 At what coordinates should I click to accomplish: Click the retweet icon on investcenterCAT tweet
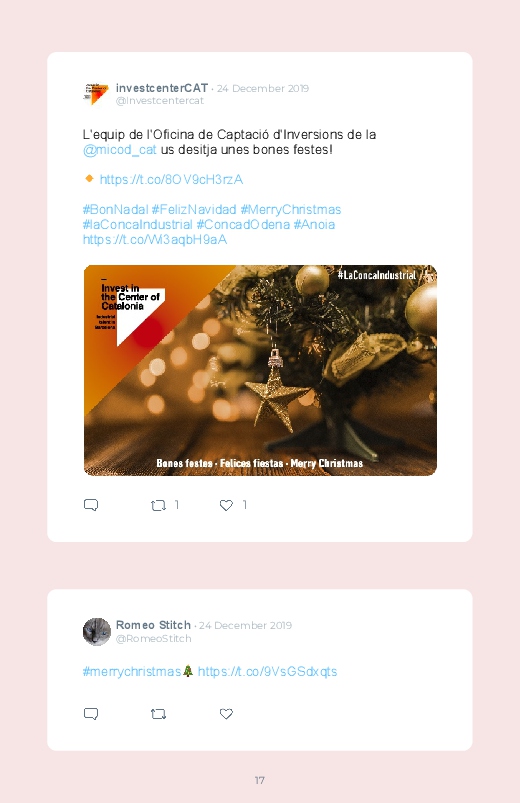pyautogui.click(x=158, y=505)
